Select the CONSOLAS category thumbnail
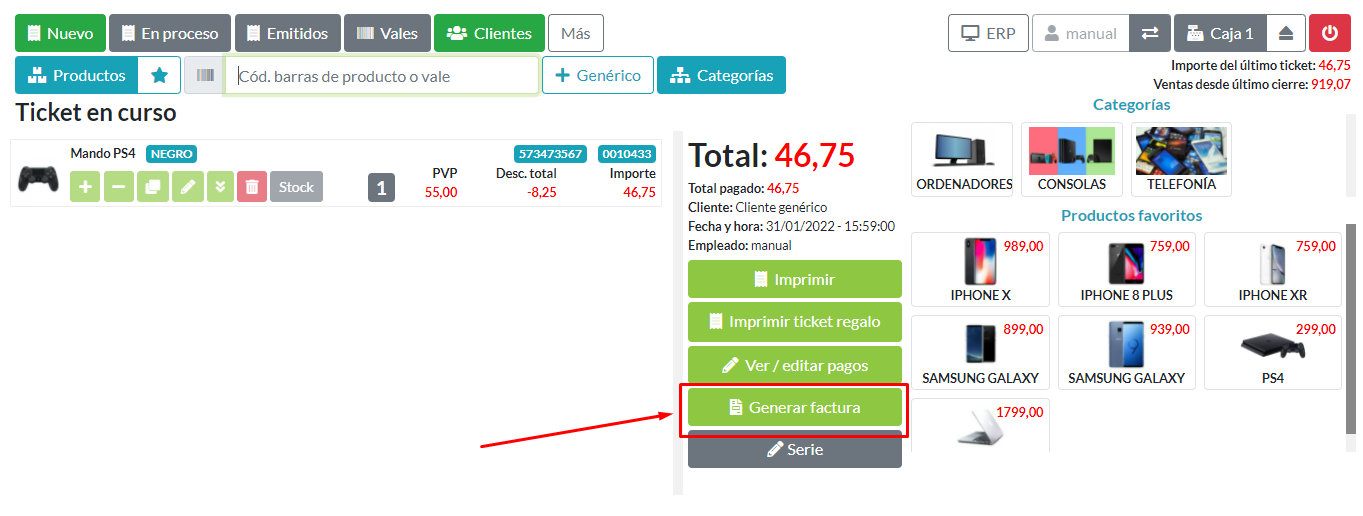Image resolution: width=1363 pixels, height=516 pixels. (1072, 160)
